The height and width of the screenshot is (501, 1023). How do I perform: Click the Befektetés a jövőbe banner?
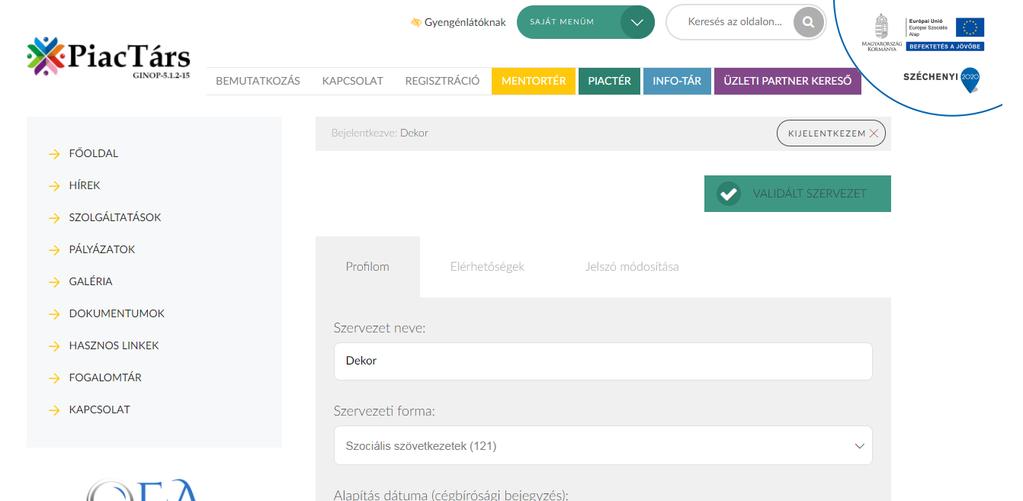click(945, 46)
